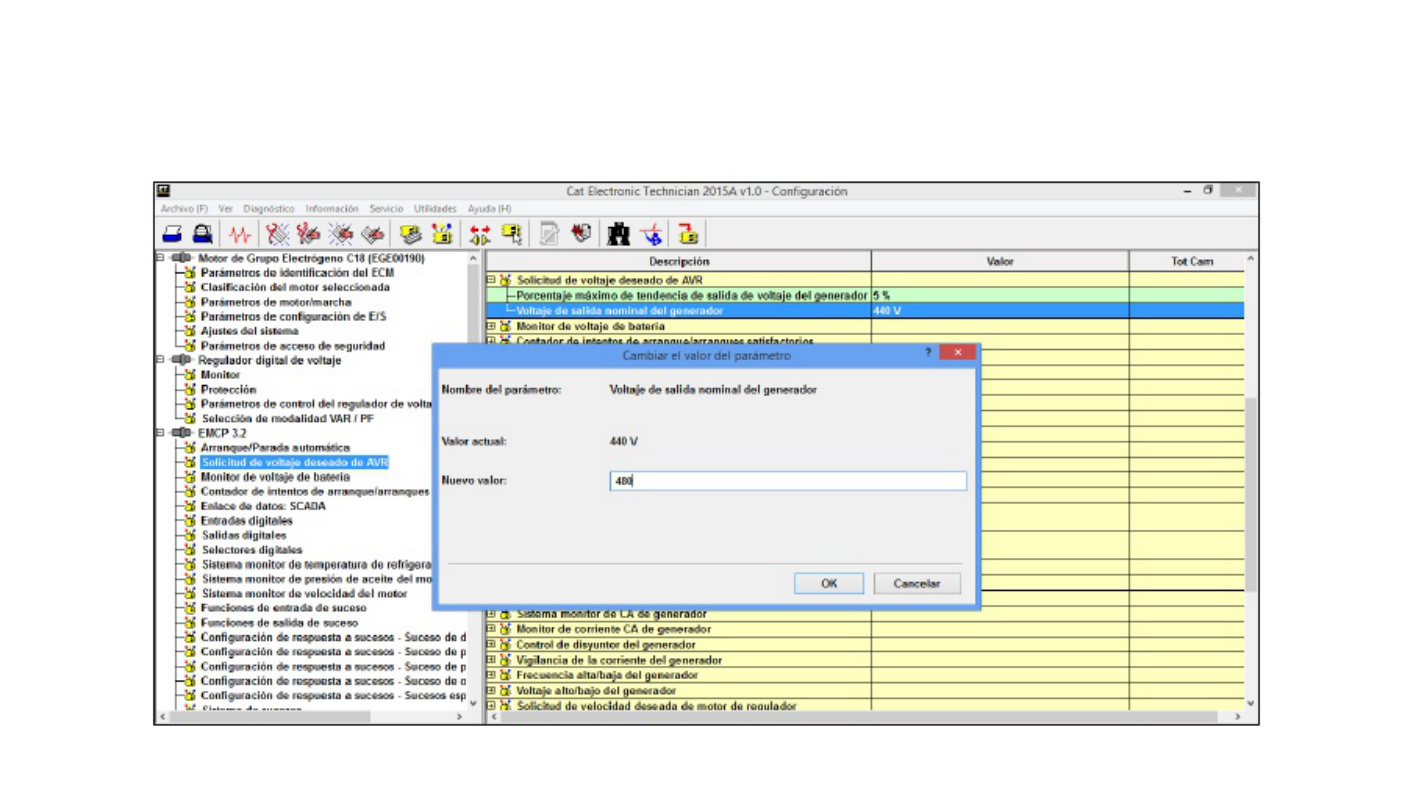Collapse the Regulador digital de voltaje node
The height and width of the screenshot is (796, 1413).
point(160,360)
